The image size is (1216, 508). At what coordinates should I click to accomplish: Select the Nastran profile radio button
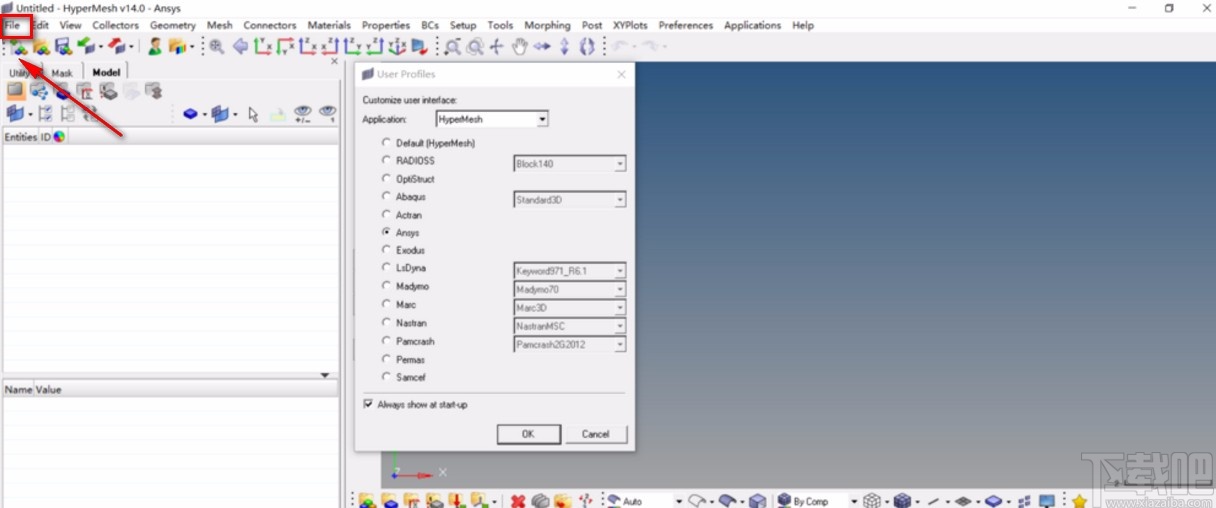point(387,322)
